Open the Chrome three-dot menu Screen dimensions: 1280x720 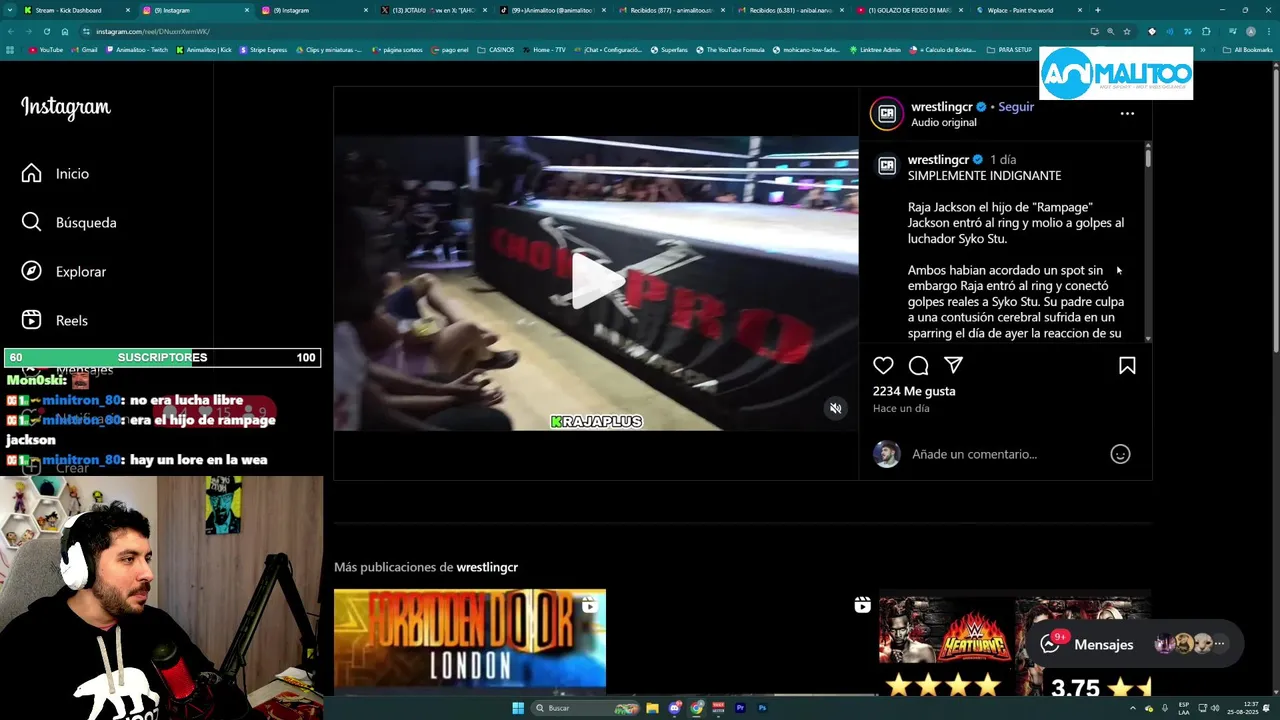(1268, 32)
